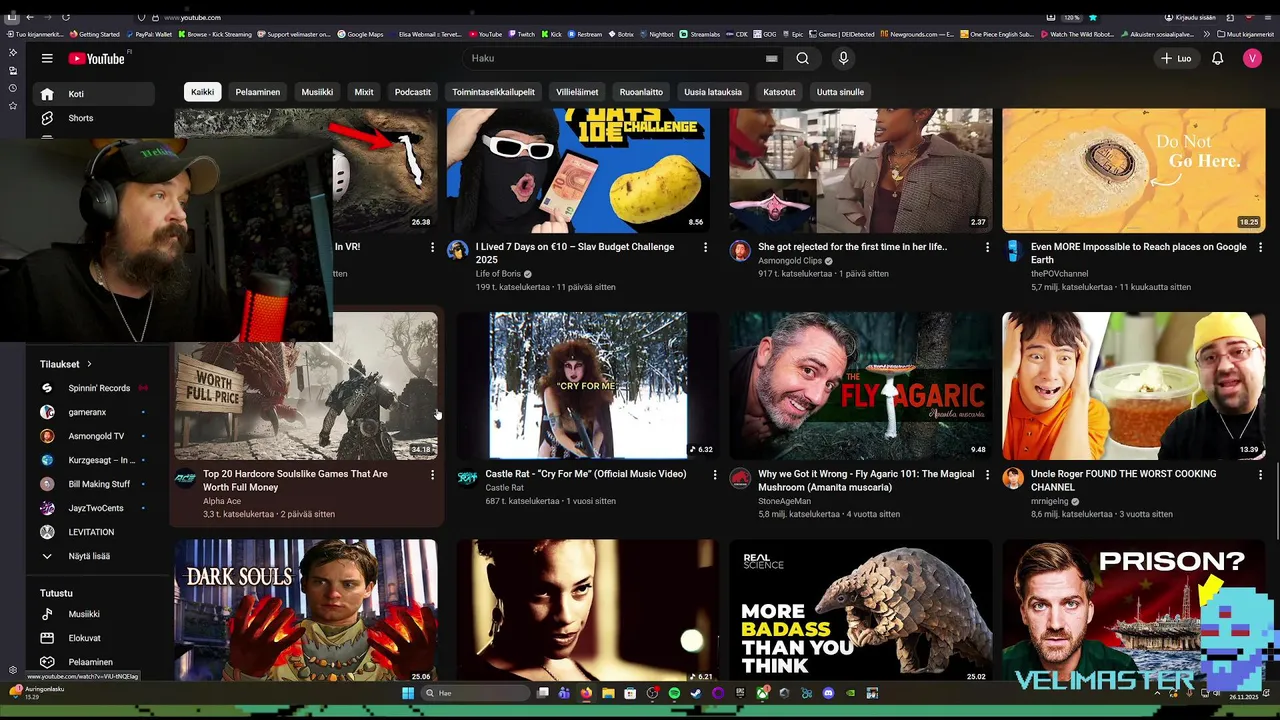Click the Alpha Ace channel name
Image resolution: width=1280 pixels, height=720 pixels.
222,501
